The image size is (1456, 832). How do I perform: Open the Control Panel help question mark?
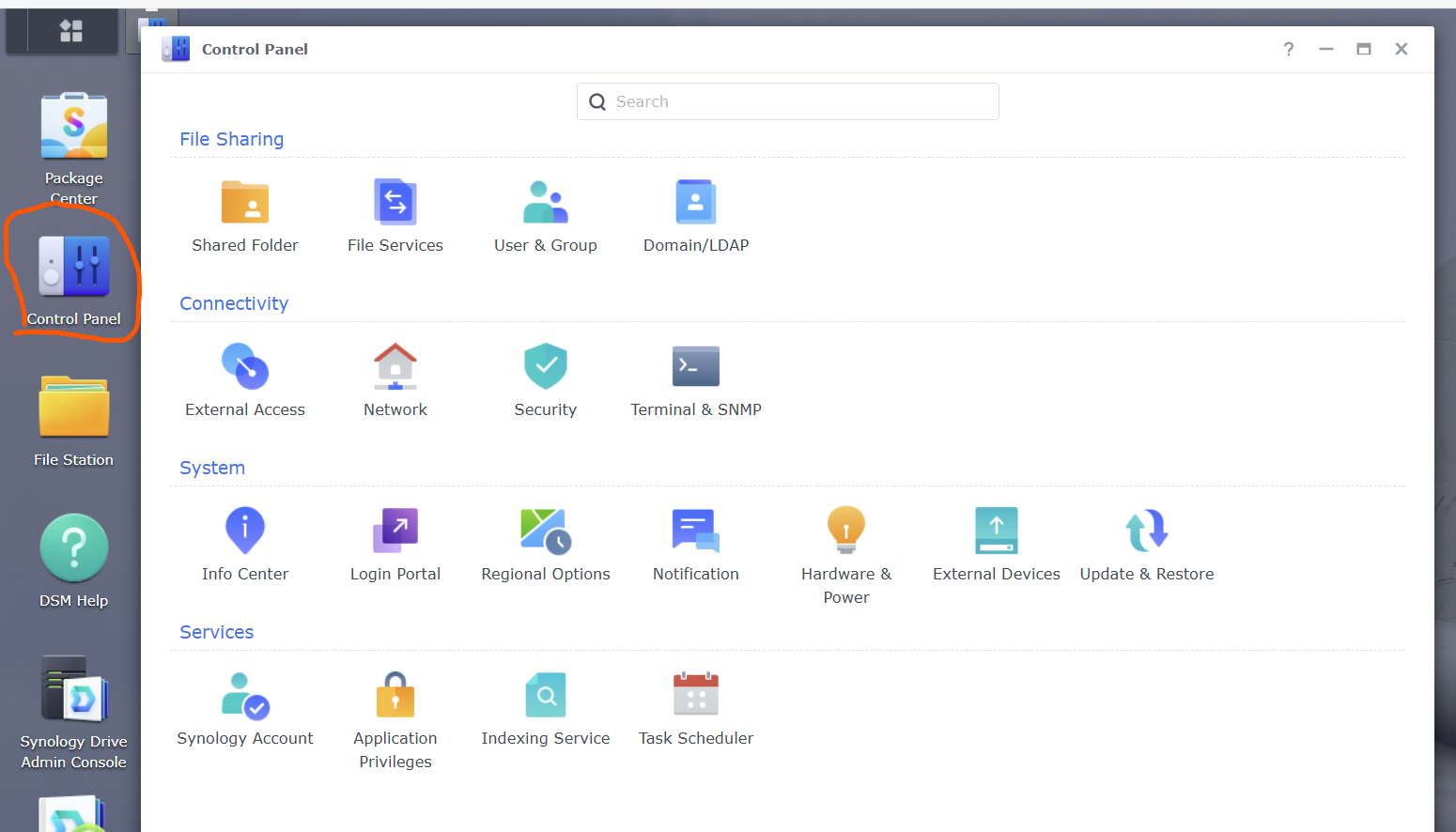1289,49
